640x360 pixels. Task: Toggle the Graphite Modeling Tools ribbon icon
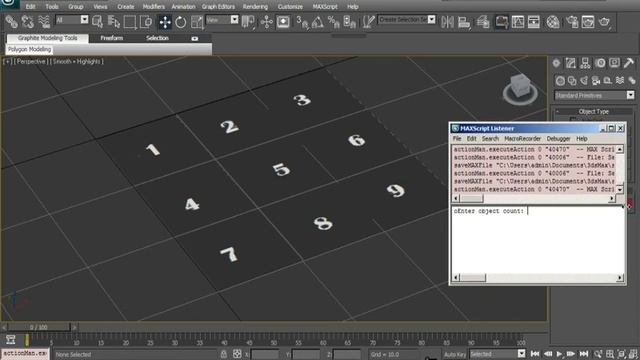[x=502, y=22]
